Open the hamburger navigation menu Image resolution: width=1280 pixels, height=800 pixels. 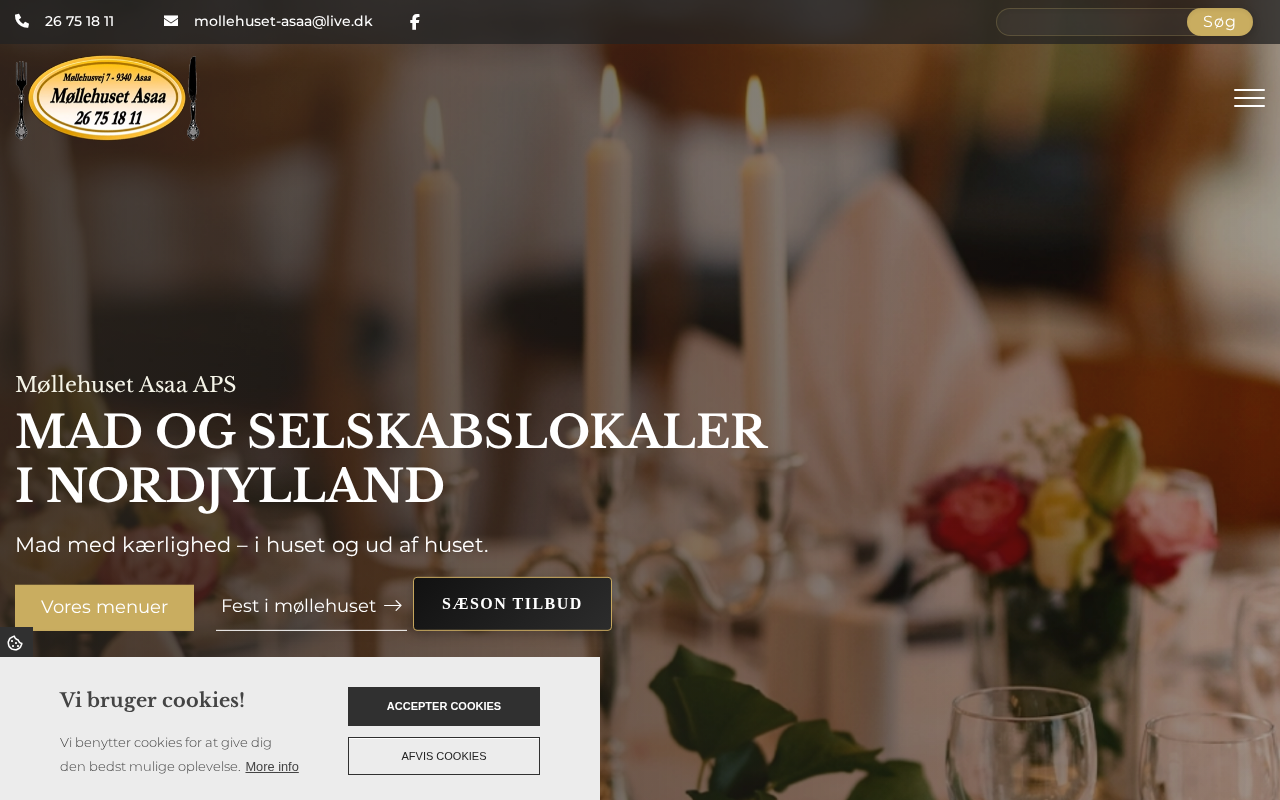[1249, 98]
